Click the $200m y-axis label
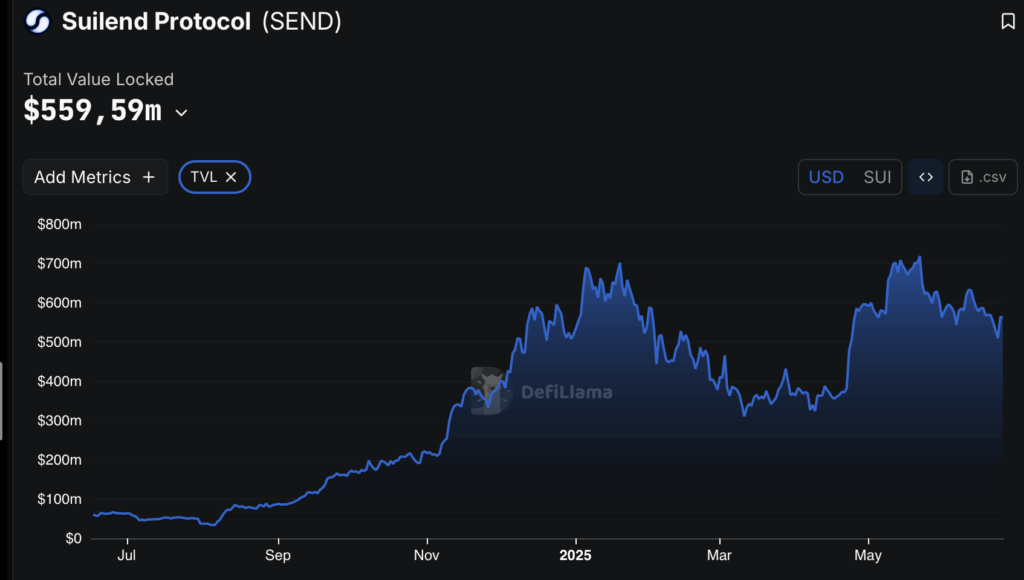 [59, 460]
